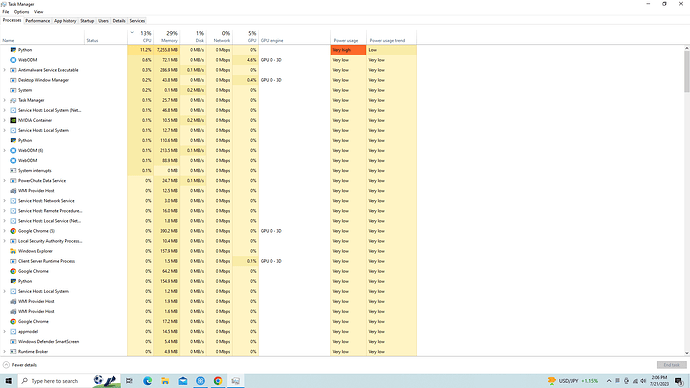
Task: Click the Local Security Authority Process icon
Action: pyautogui.click(x=13, y=241)
